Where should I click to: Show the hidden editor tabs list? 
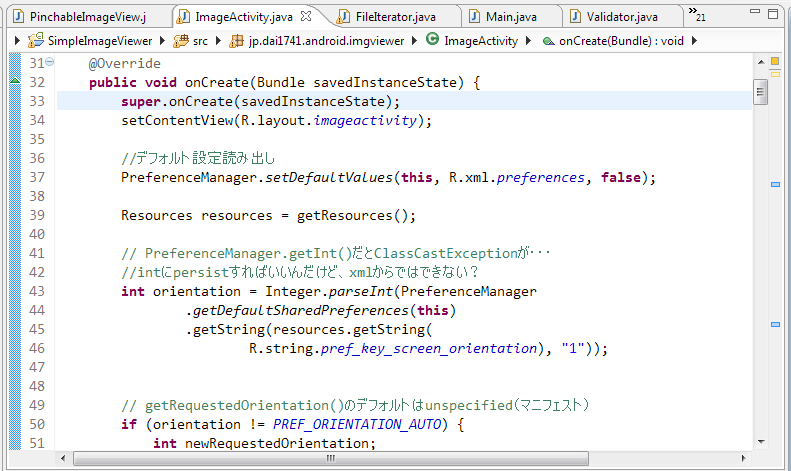(x=697, y=14)
